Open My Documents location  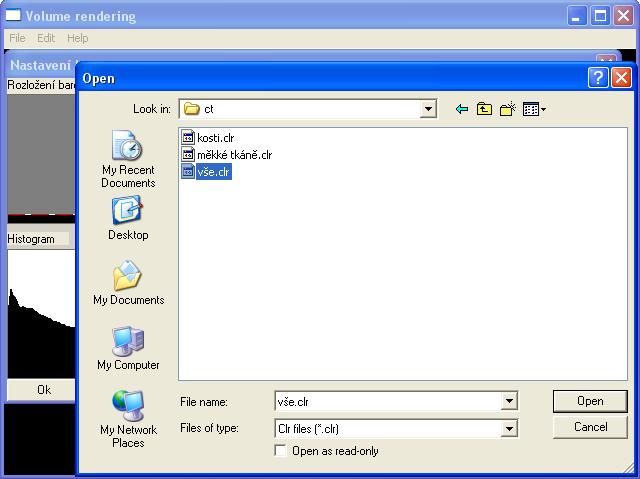pos(129,282)
